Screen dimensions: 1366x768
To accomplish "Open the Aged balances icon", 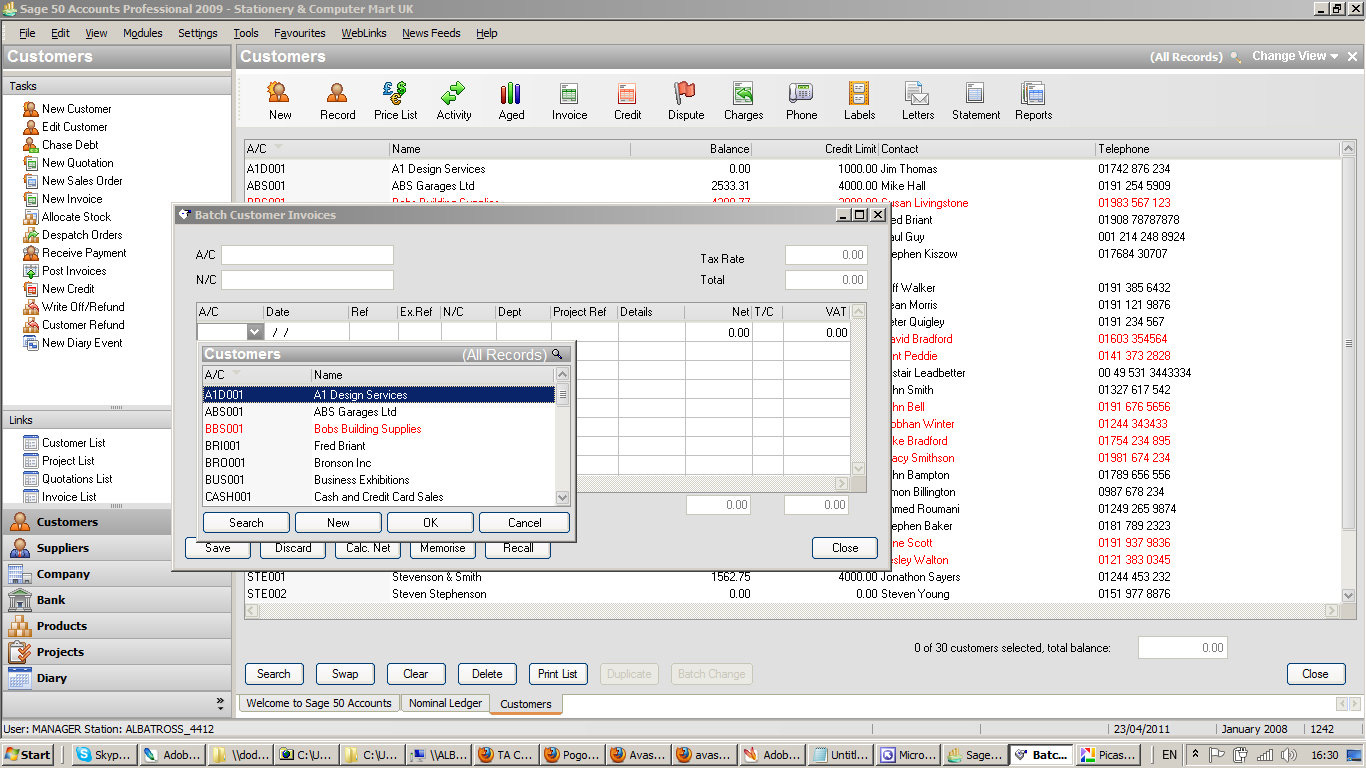I will pyautogui.click(x=512, y=101).
